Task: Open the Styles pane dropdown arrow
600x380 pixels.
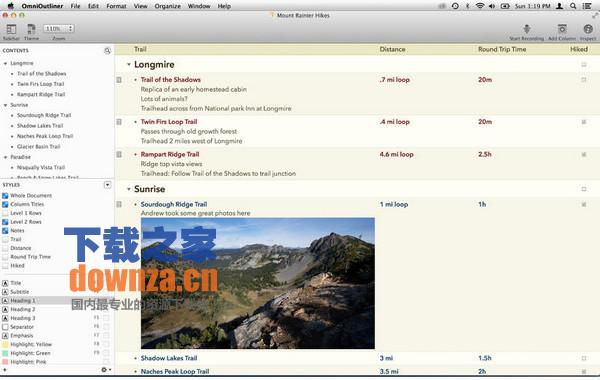Action: click(108, 185)
